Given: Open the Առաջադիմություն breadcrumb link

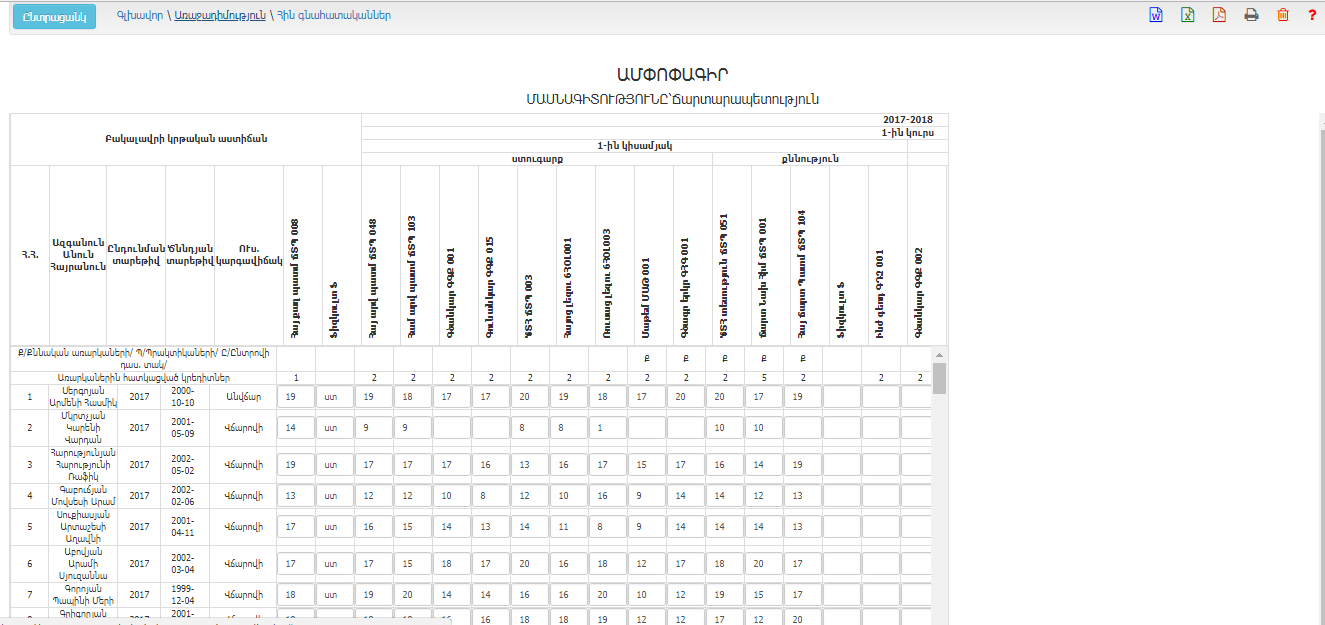Looking at the screenshot, I should [x=220, y=16].
